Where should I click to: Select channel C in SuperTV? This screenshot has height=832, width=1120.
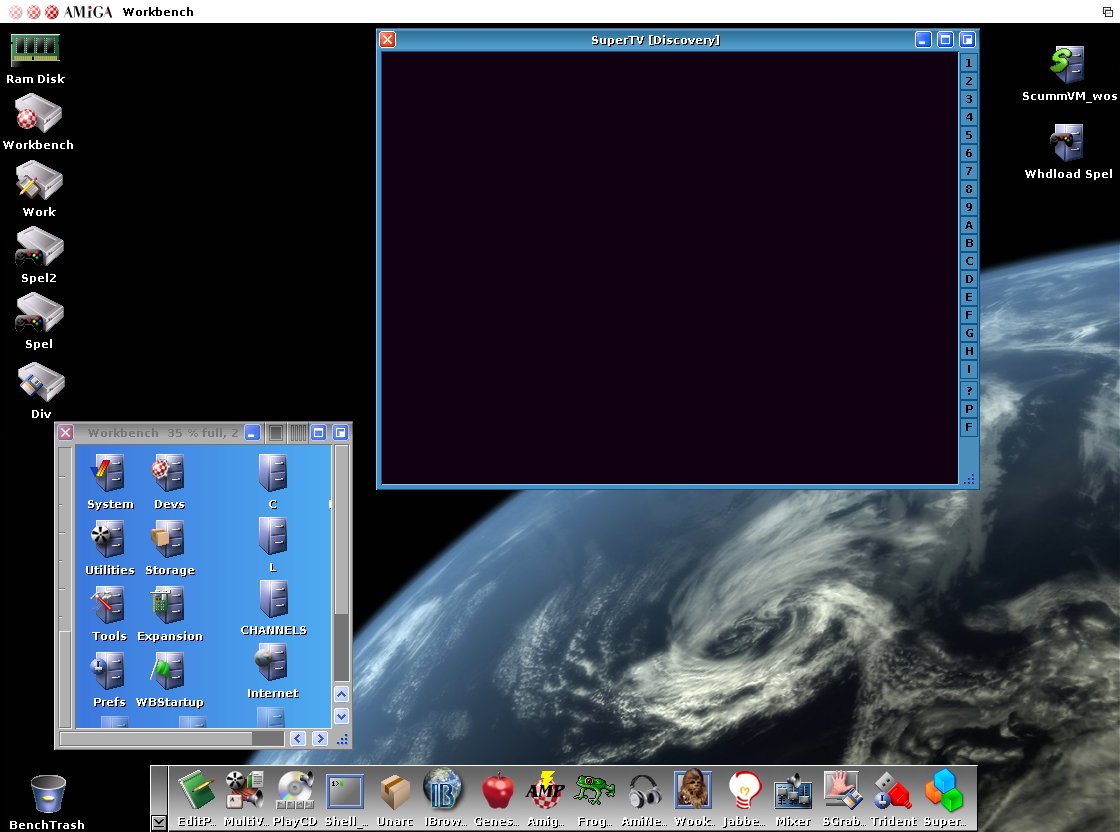(x=969, y=261)
